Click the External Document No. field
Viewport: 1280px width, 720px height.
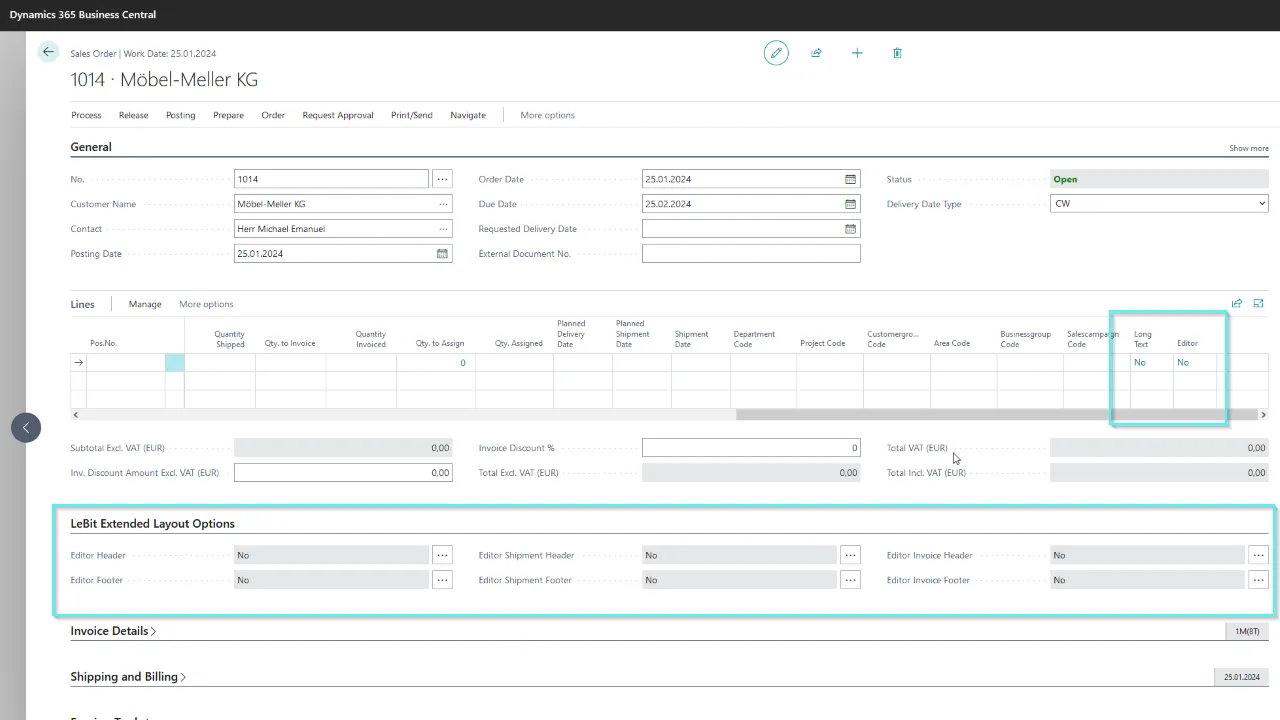[x=751, y=254]
